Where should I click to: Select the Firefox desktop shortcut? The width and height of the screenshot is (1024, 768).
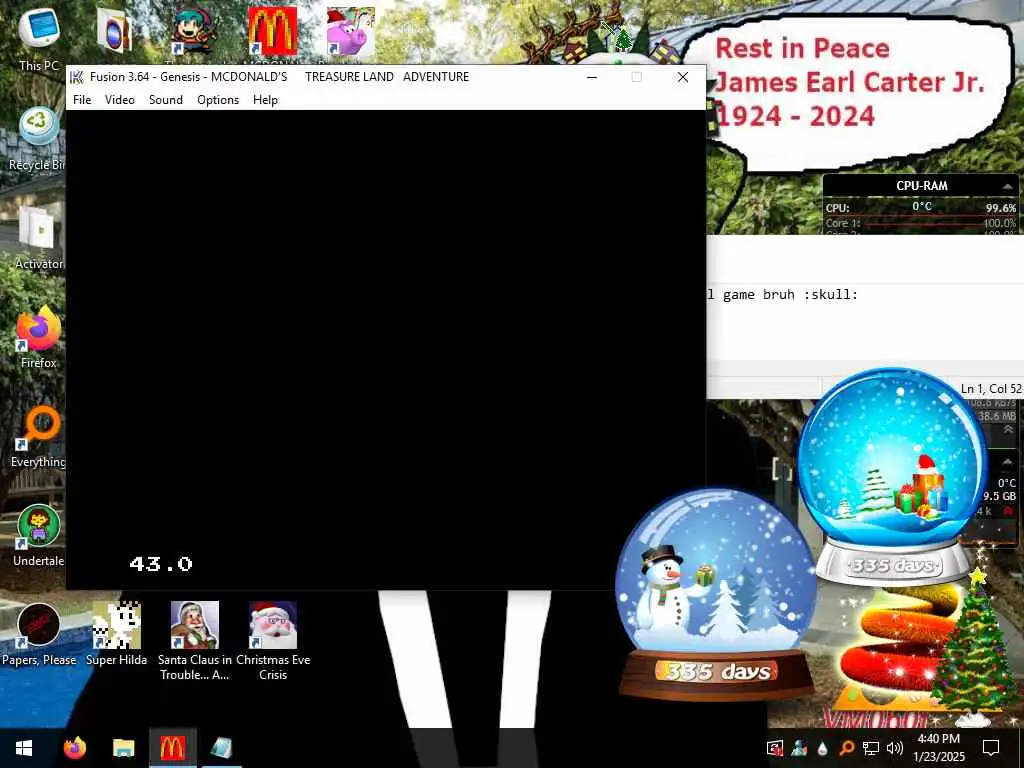39,338
